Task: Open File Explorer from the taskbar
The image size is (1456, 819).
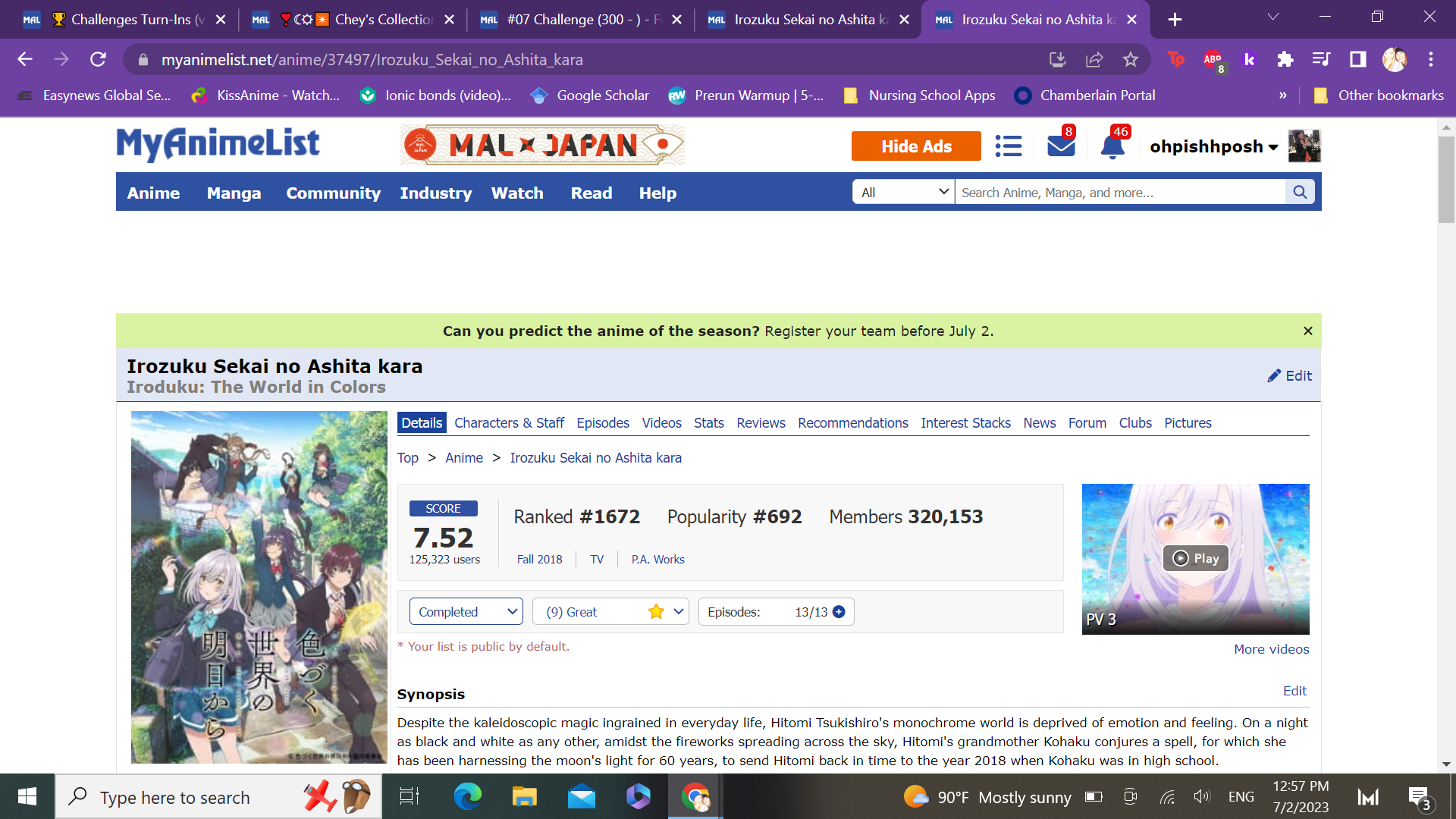Action: (x=524, y=796)
